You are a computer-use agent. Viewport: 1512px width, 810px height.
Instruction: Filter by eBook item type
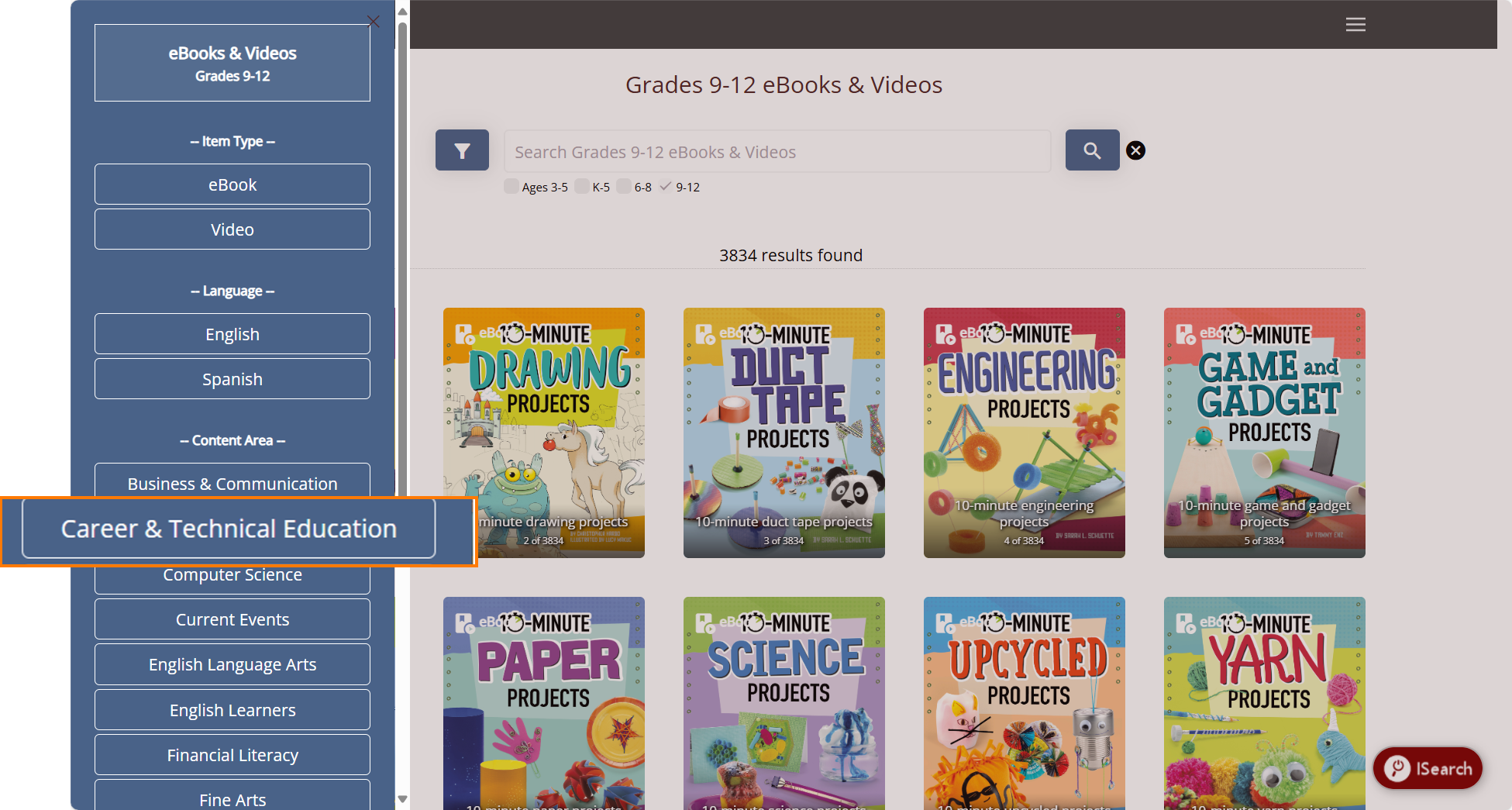point(232,184)
